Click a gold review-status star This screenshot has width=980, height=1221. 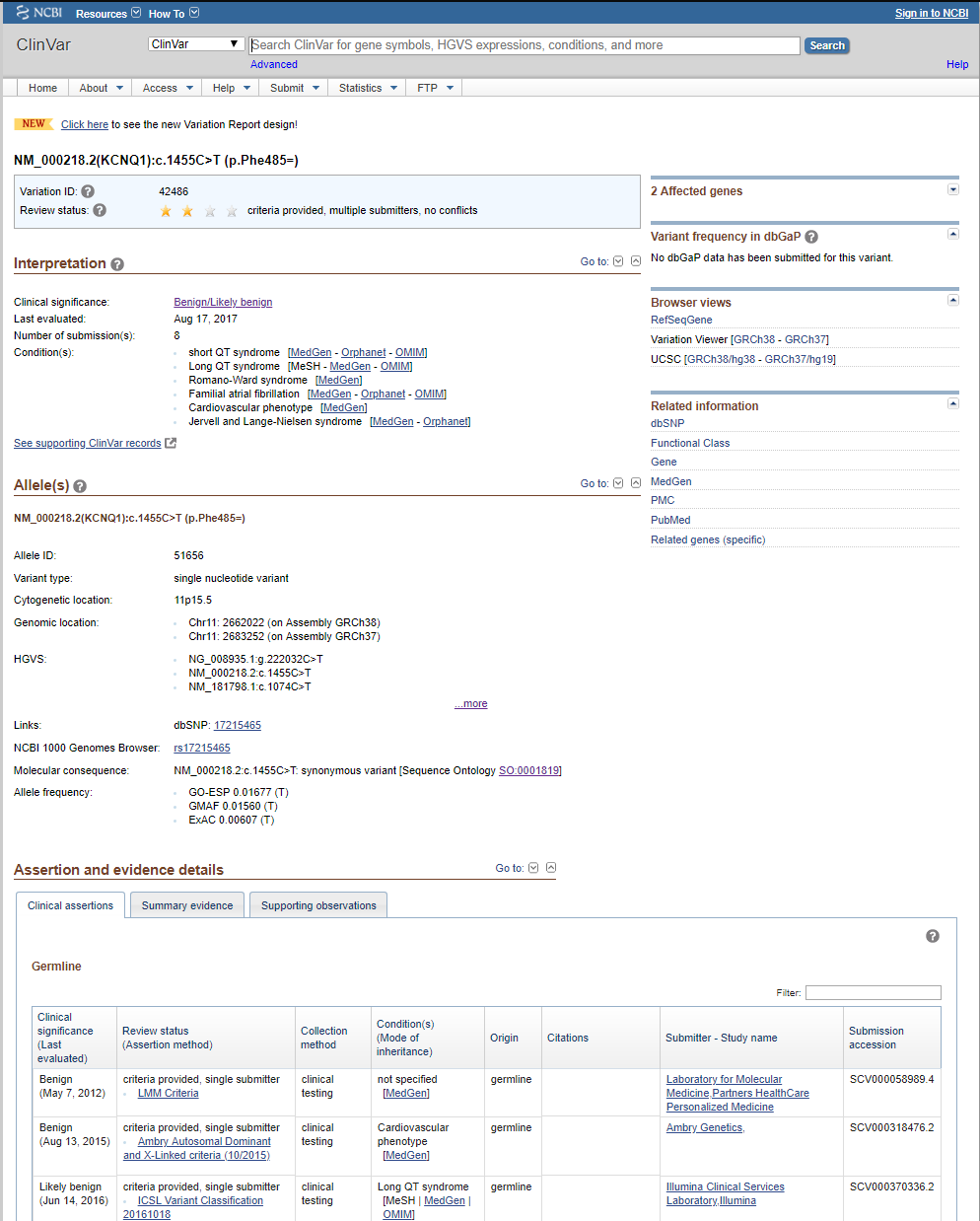point(165,210)
